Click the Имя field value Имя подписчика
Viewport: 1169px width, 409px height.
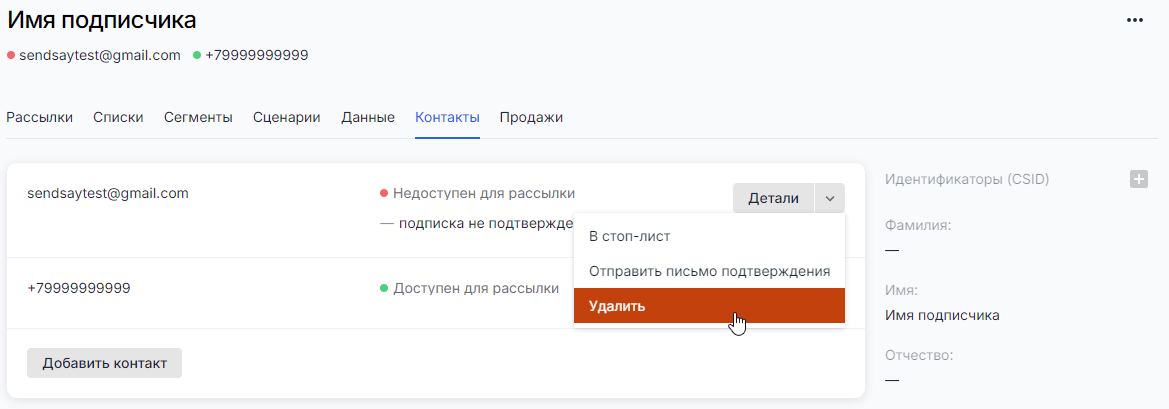(942, 315)
